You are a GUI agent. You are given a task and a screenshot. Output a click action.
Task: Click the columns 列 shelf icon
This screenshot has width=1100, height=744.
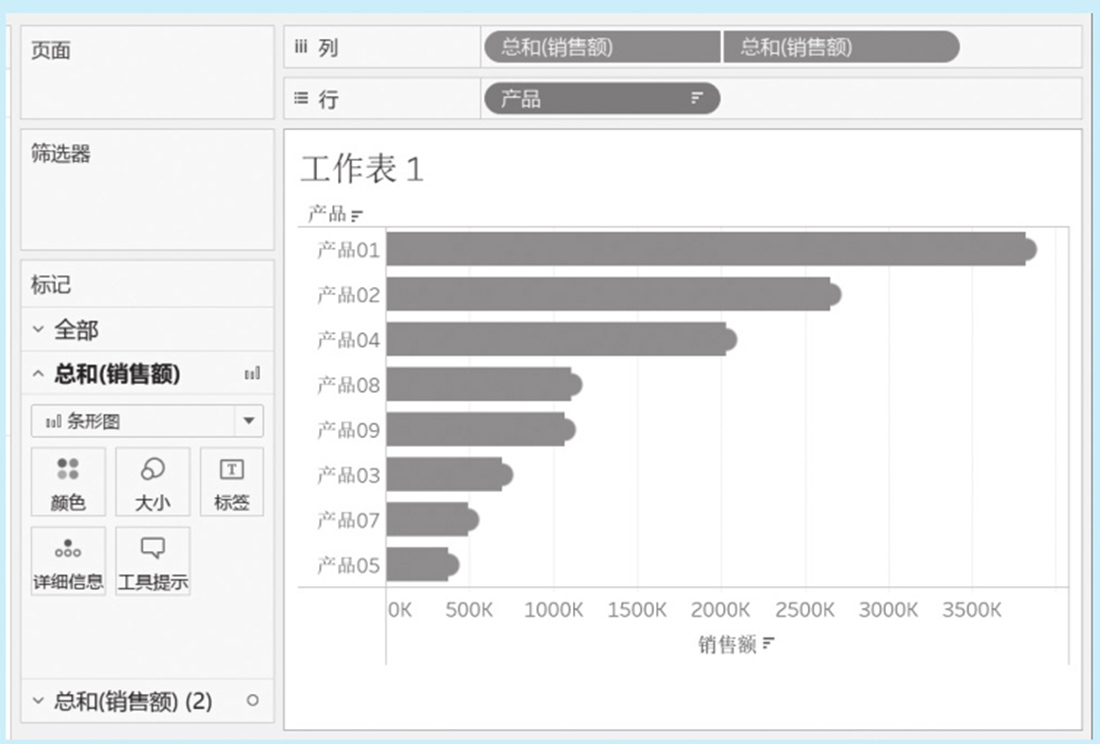[301, 47]
